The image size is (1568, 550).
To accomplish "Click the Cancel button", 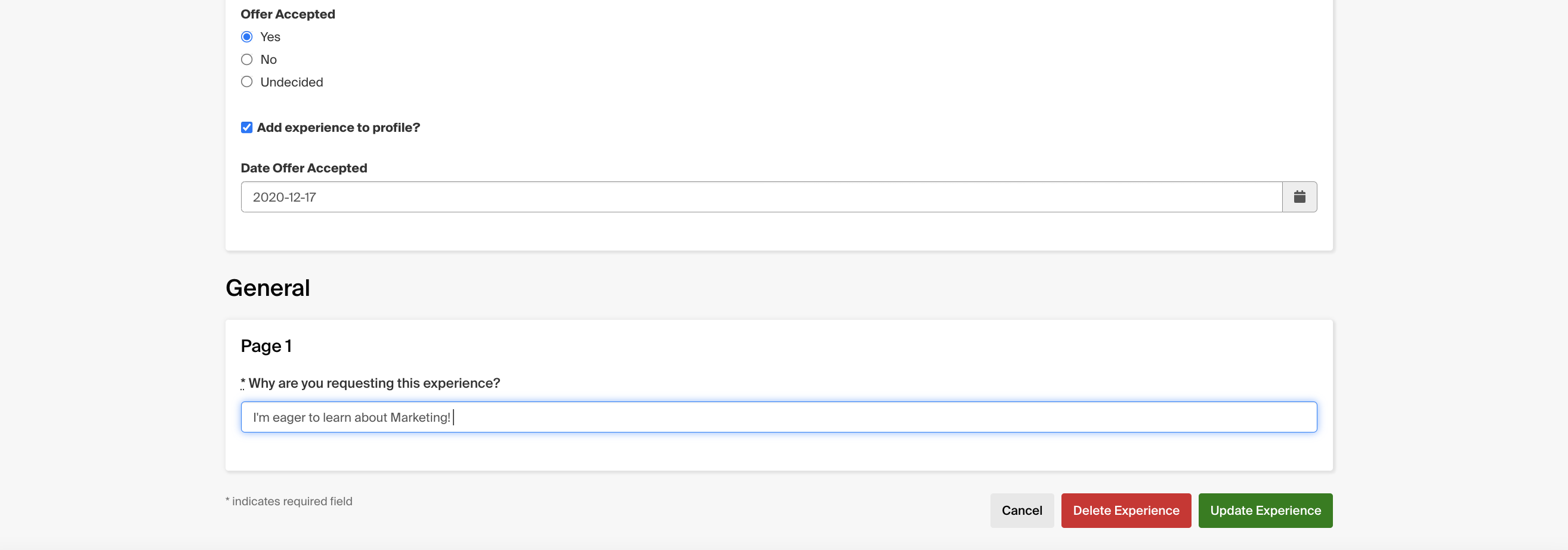I will 1021,511.
